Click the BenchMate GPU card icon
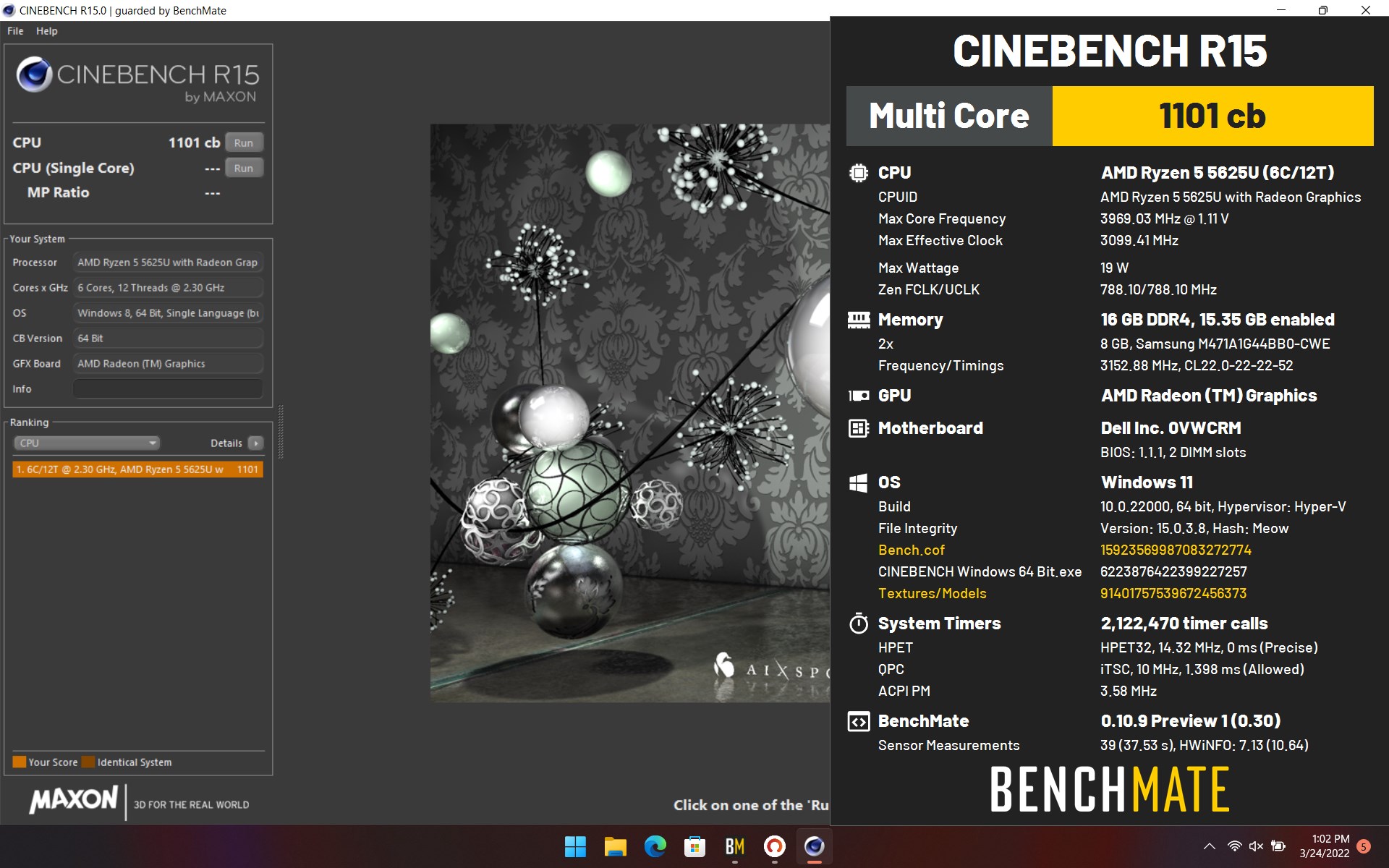This screenshot has height=868, width=1389. point(859,396)
